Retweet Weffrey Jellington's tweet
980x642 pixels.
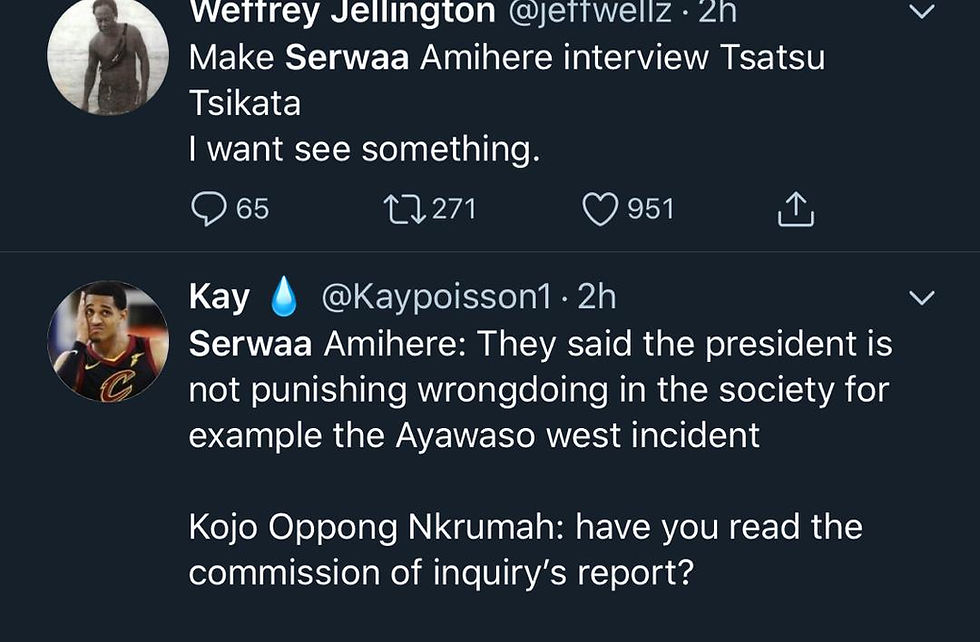click(401, 209)
